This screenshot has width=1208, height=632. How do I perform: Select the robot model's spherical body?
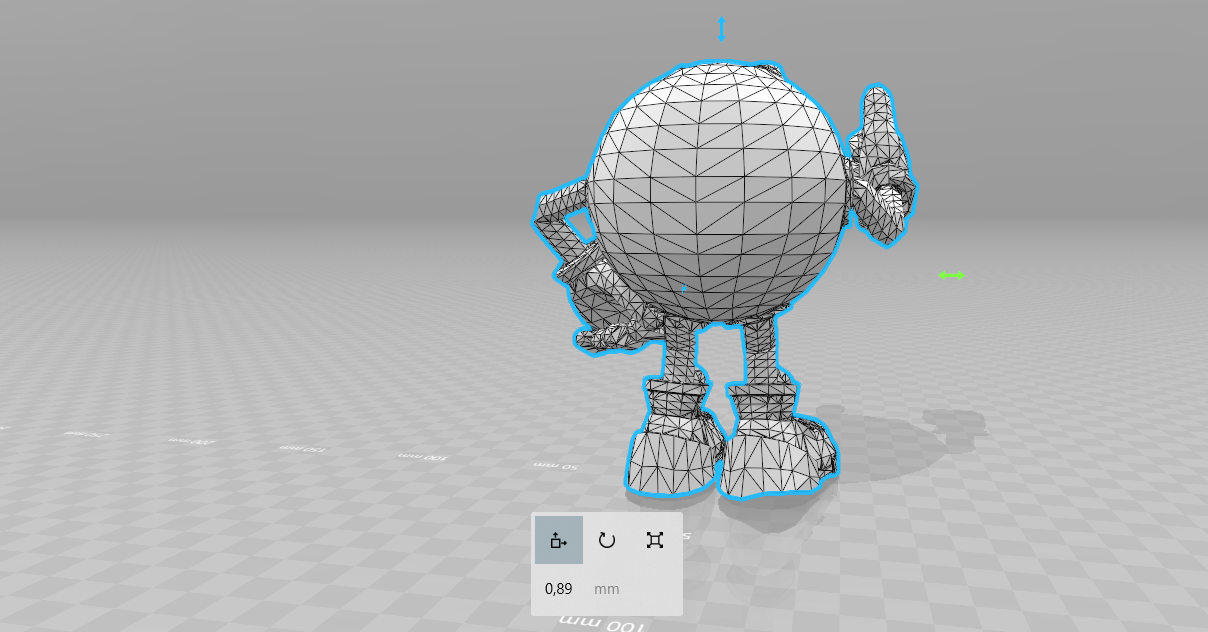(718, 193)
